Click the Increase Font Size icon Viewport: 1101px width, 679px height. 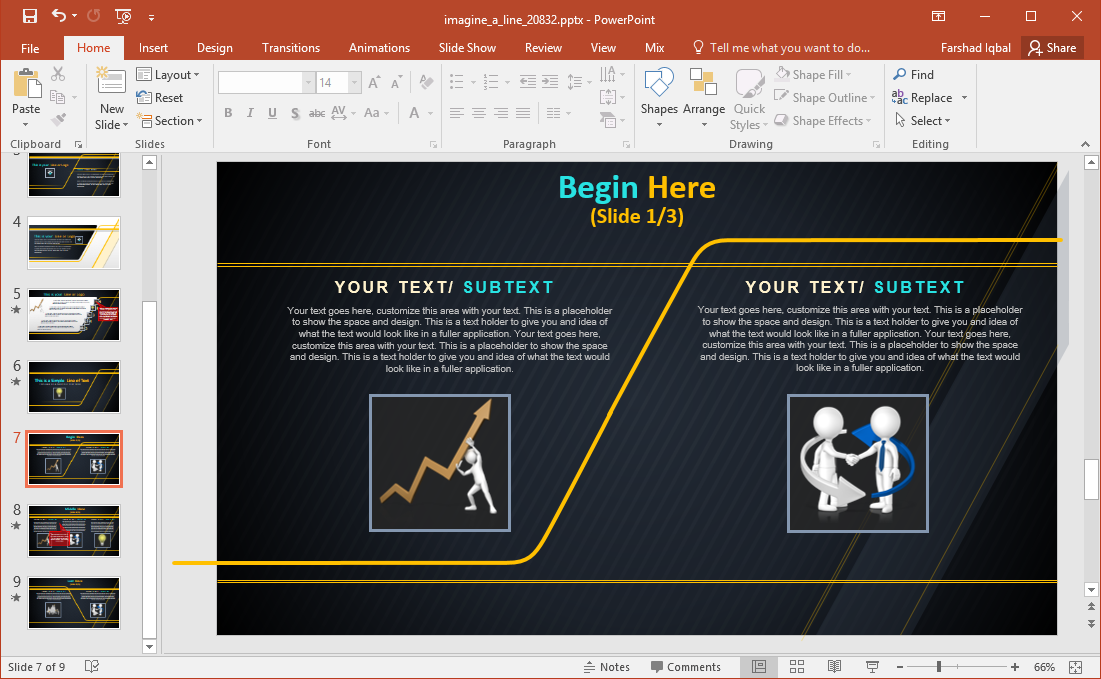tap(372, 81)
